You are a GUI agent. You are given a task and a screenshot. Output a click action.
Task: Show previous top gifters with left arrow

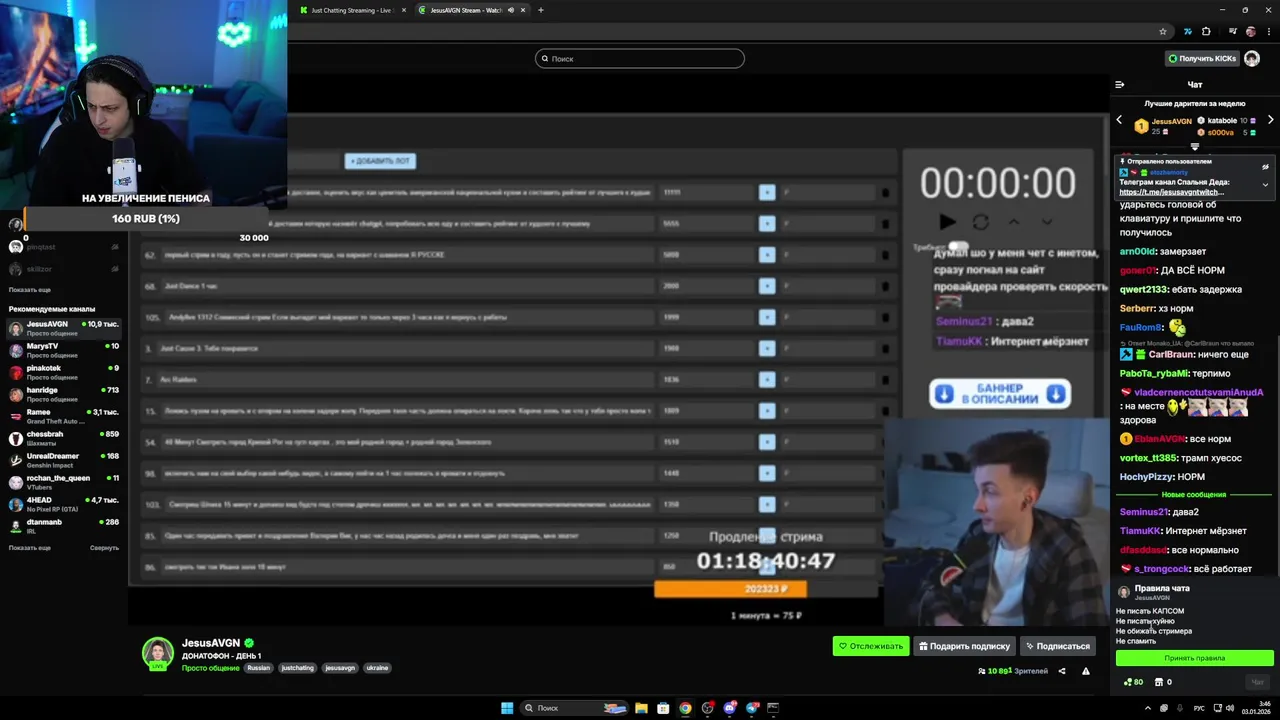[1120, 120]
